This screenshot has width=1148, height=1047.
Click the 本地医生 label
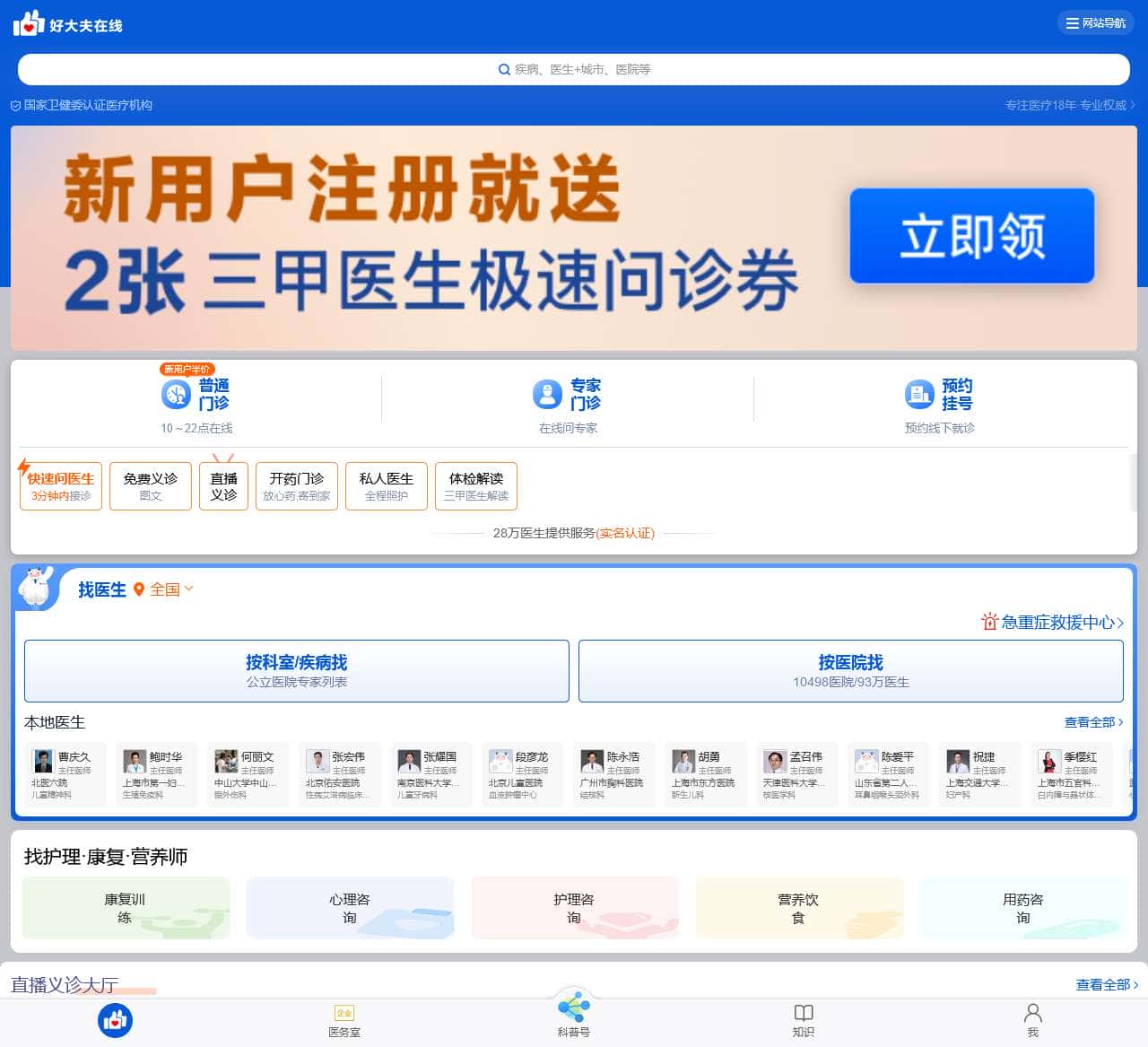pos(55,722)
